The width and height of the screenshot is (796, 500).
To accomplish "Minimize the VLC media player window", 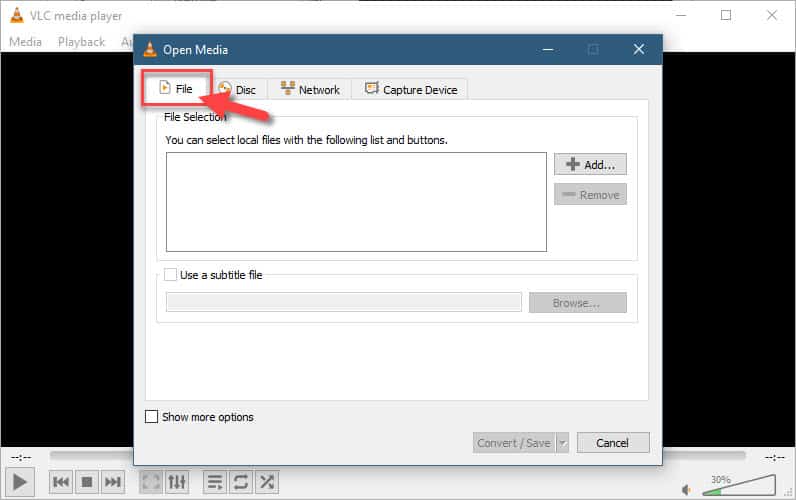I will [681, 15].
